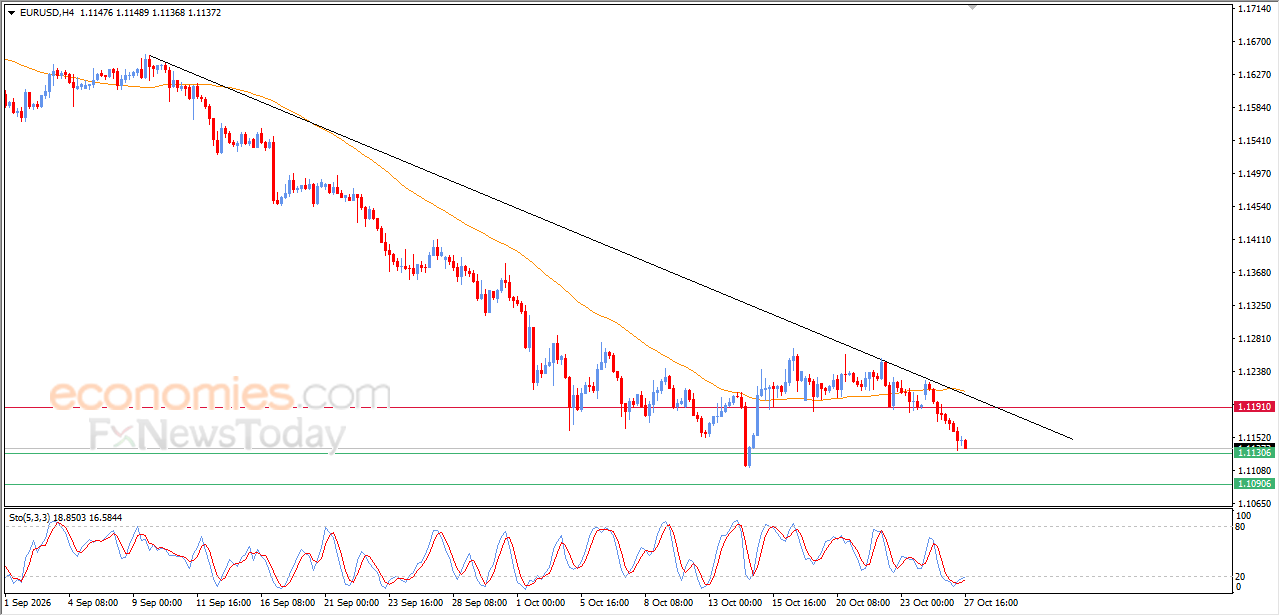Click the 1.14110 price axis label

click(1254, 240)
